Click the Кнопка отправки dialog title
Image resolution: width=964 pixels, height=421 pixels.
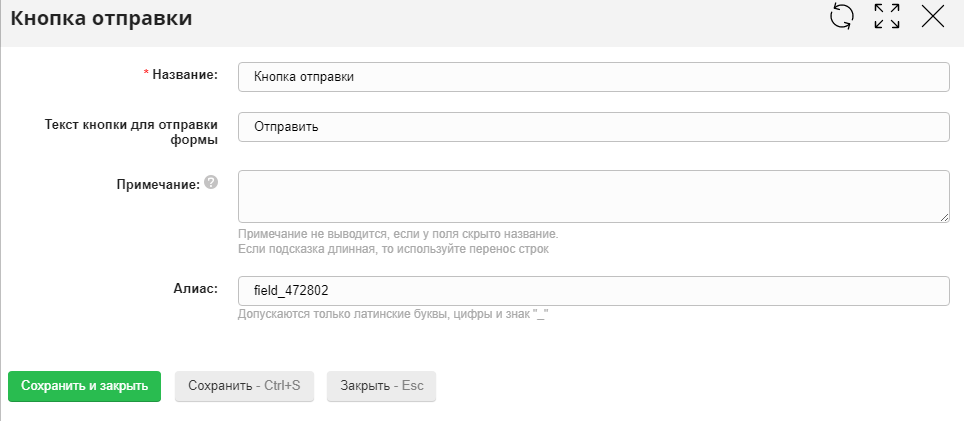pyautogui.click(x=101, y=18)
